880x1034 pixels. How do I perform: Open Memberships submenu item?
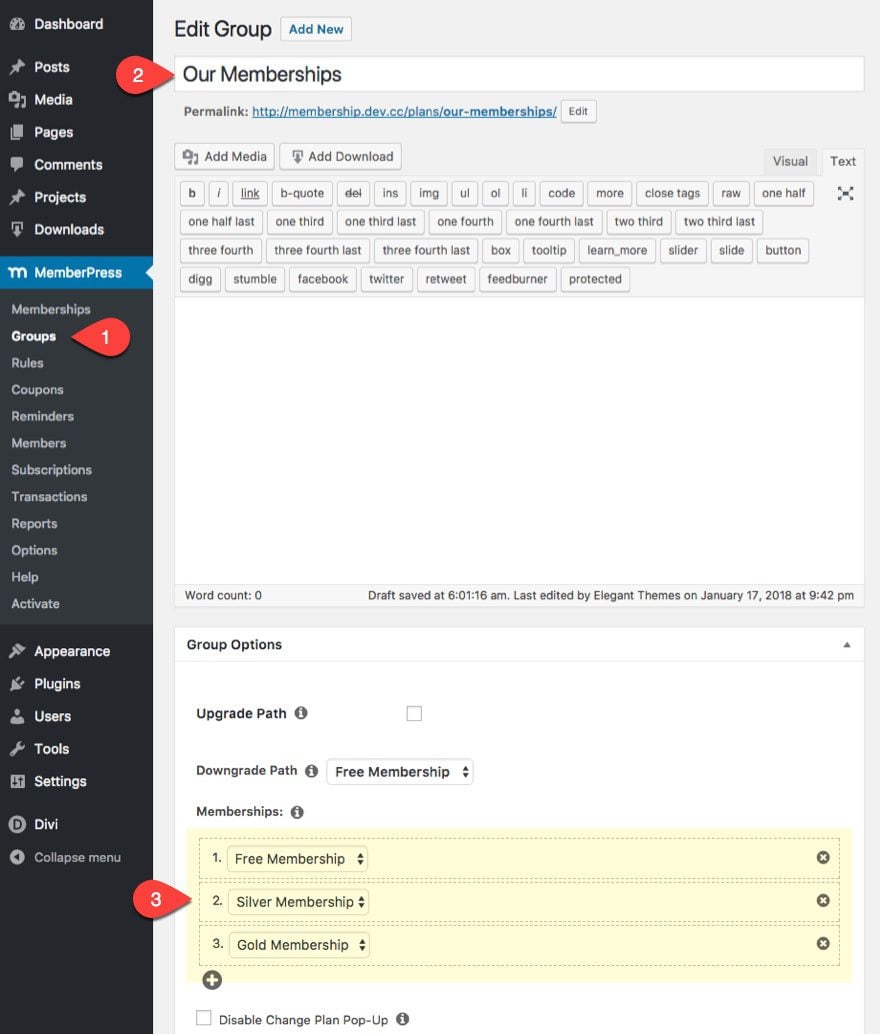[51, 309]
